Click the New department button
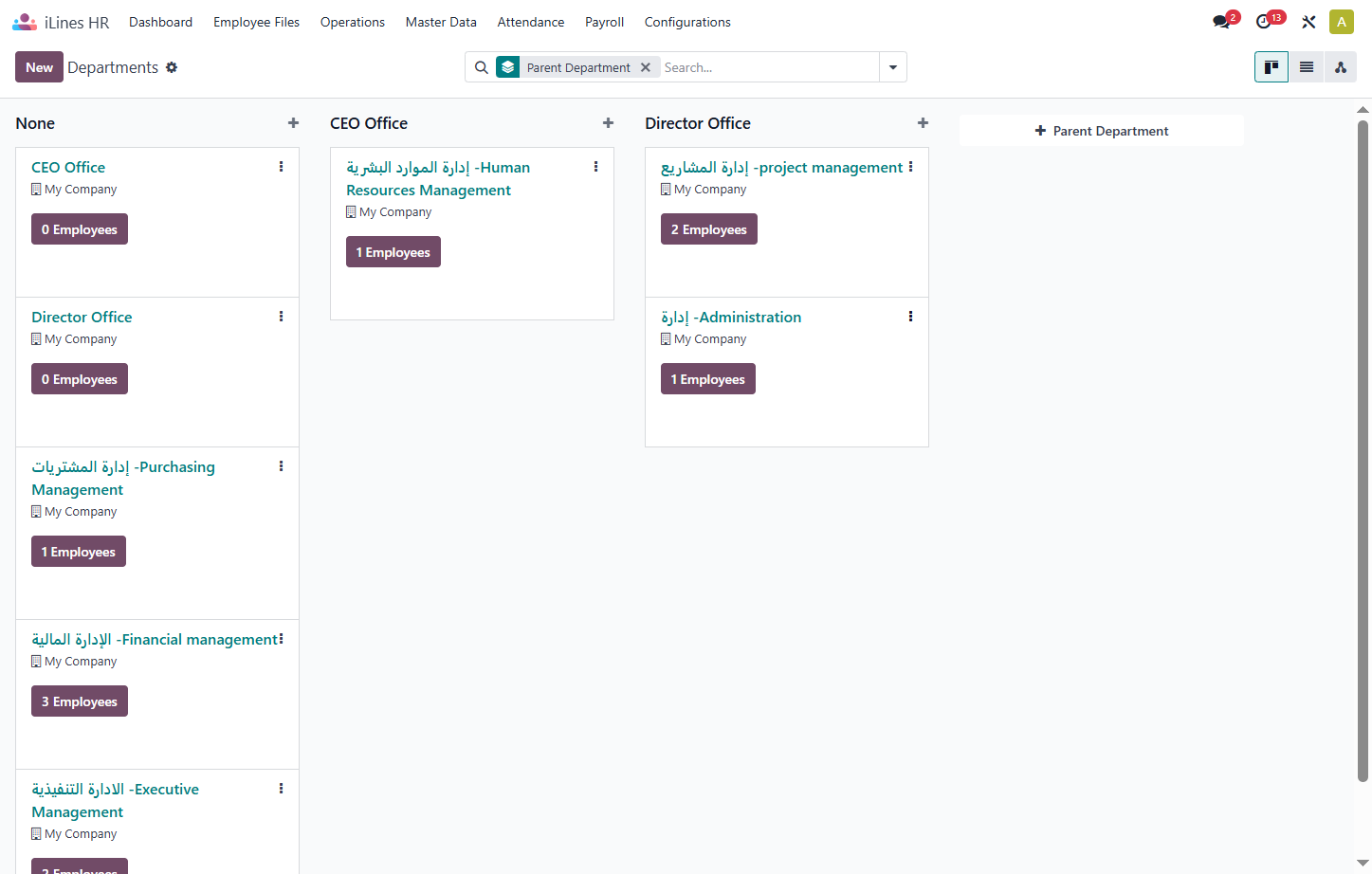Image resolution: width=1372 pixels, height=874 pixels. [x=39, y=67]
